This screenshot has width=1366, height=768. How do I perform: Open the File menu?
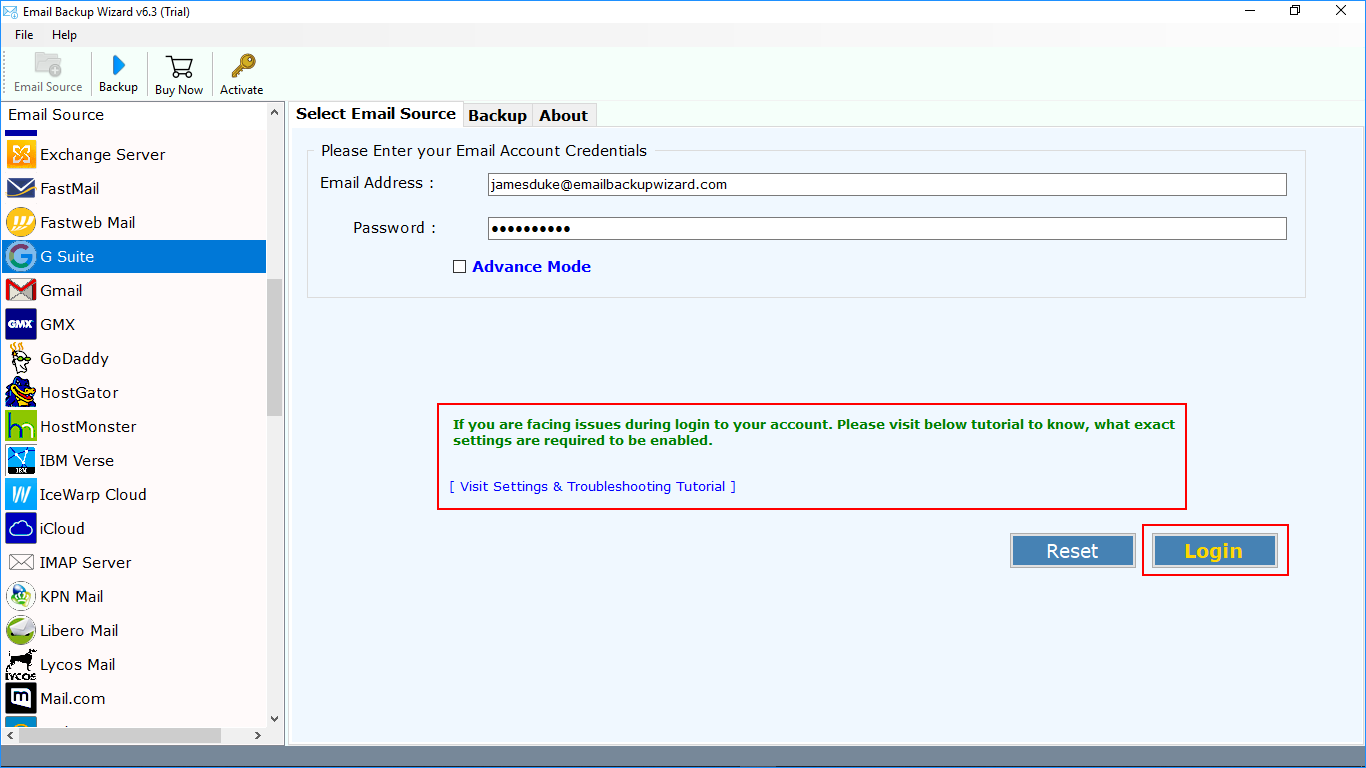coord(24,35)
